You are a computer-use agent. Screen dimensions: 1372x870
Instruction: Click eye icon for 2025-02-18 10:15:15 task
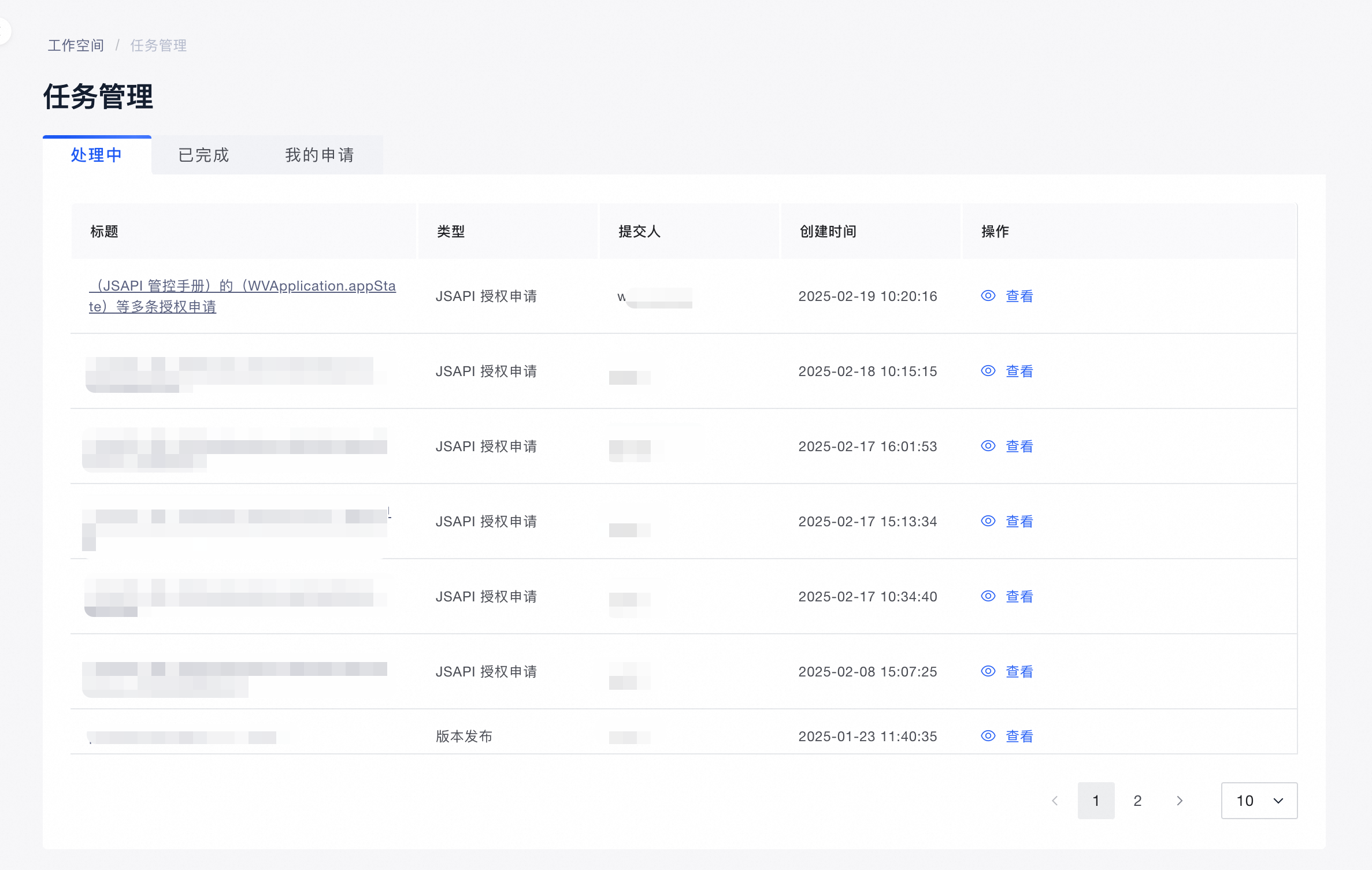[988, 371]
